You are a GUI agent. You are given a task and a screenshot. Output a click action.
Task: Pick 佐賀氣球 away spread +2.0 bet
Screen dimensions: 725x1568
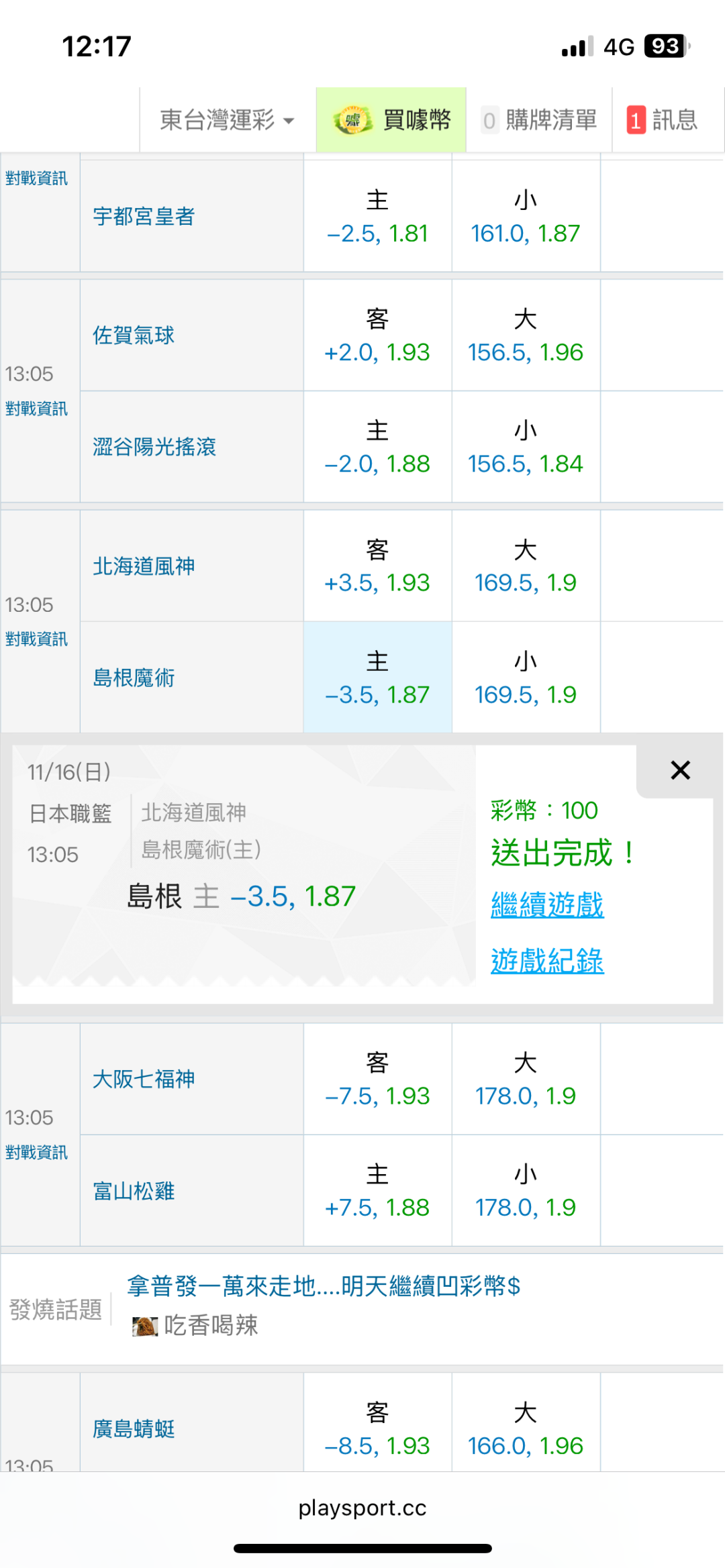coord(377,335)
